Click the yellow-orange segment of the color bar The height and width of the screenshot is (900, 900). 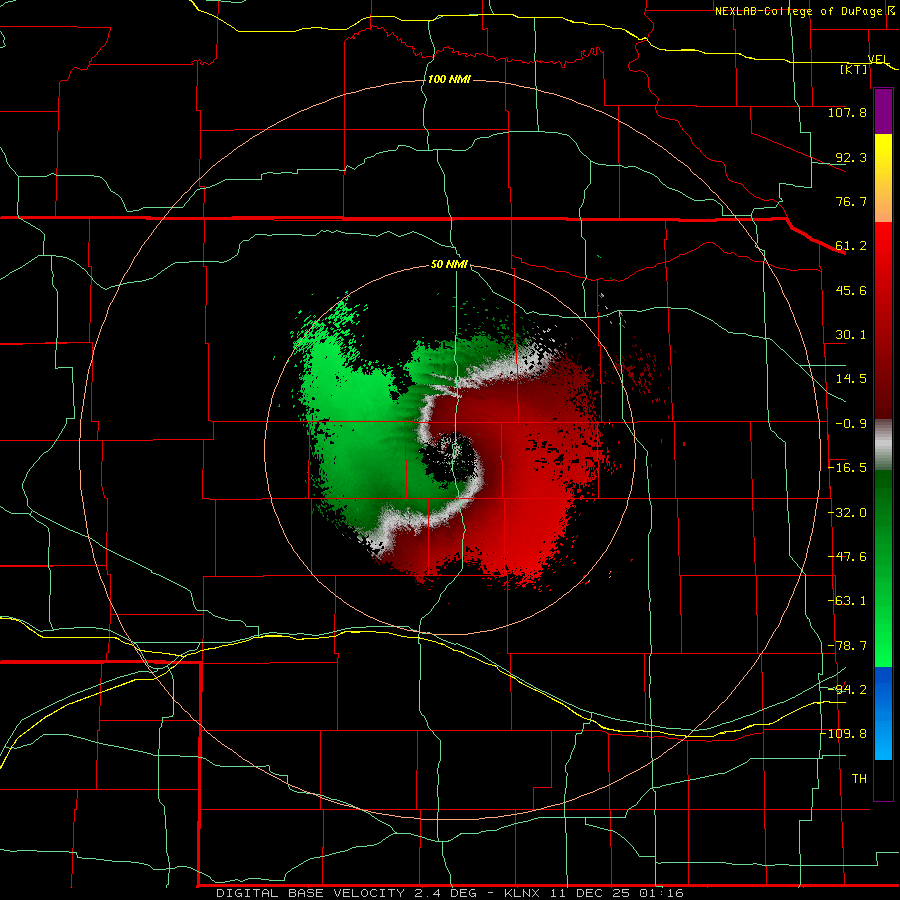883,178
